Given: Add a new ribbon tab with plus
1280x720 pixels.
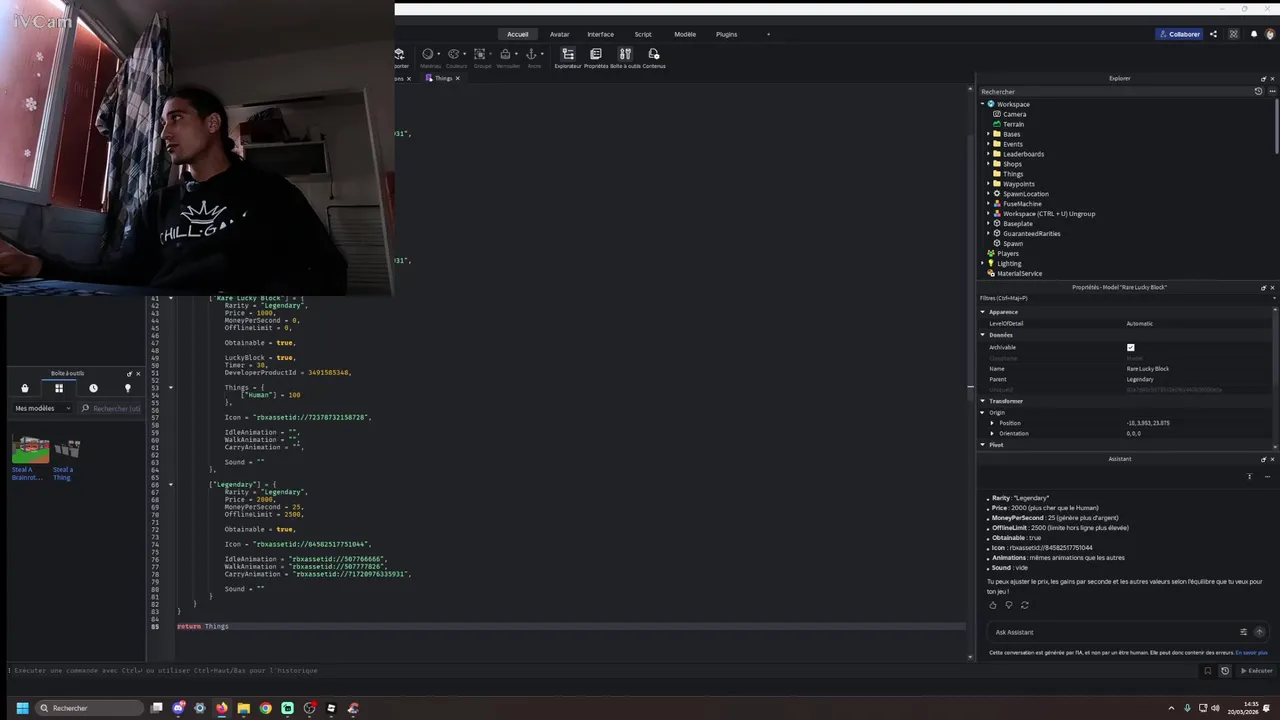Looking at the screenshot, I should pos(768,34).
